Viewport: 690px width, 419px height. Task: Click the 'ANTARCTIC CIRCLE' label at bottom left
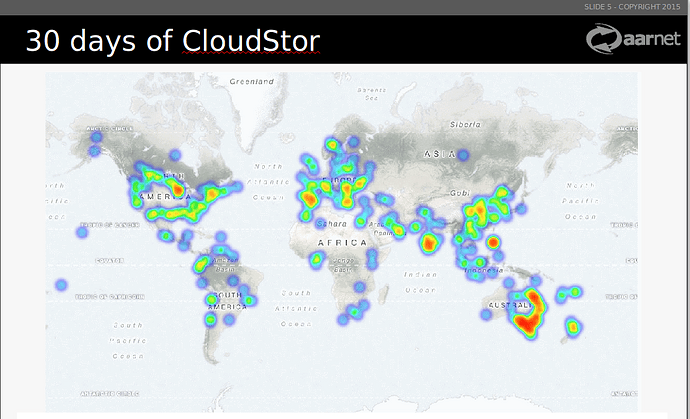[x=110, y=393]
